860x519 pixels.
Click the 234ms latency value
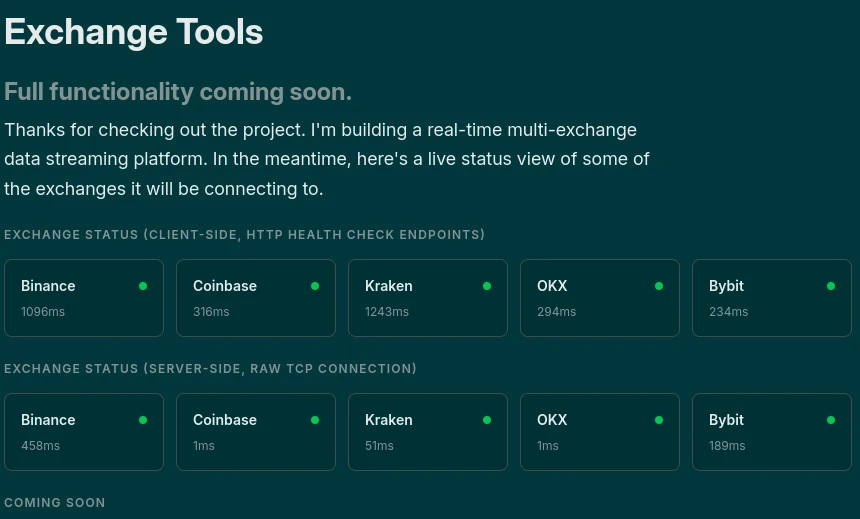[728, 312]
